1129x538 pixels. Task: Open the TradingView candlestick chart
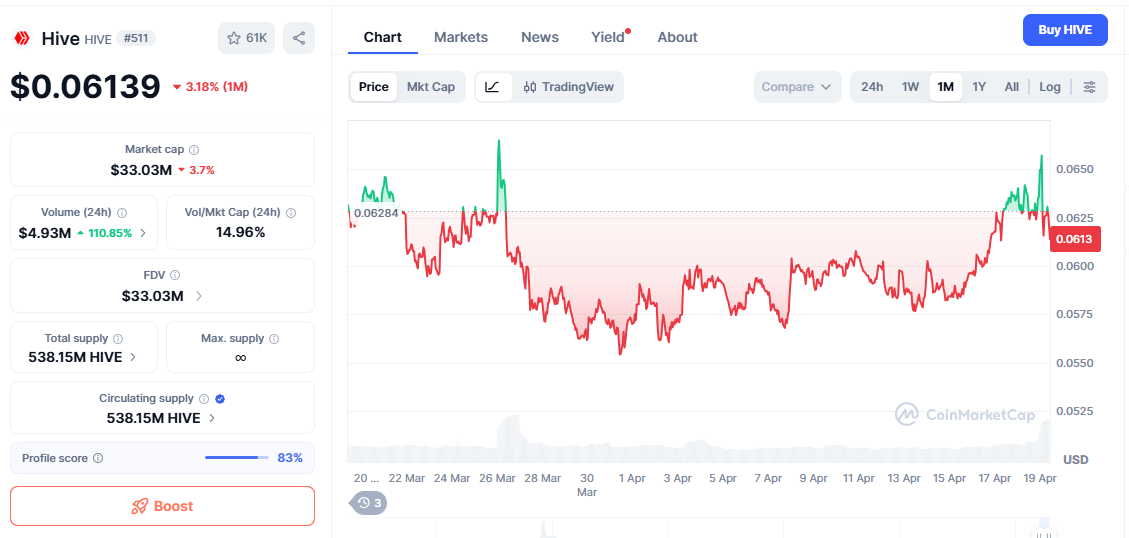[x=568, y=87]
